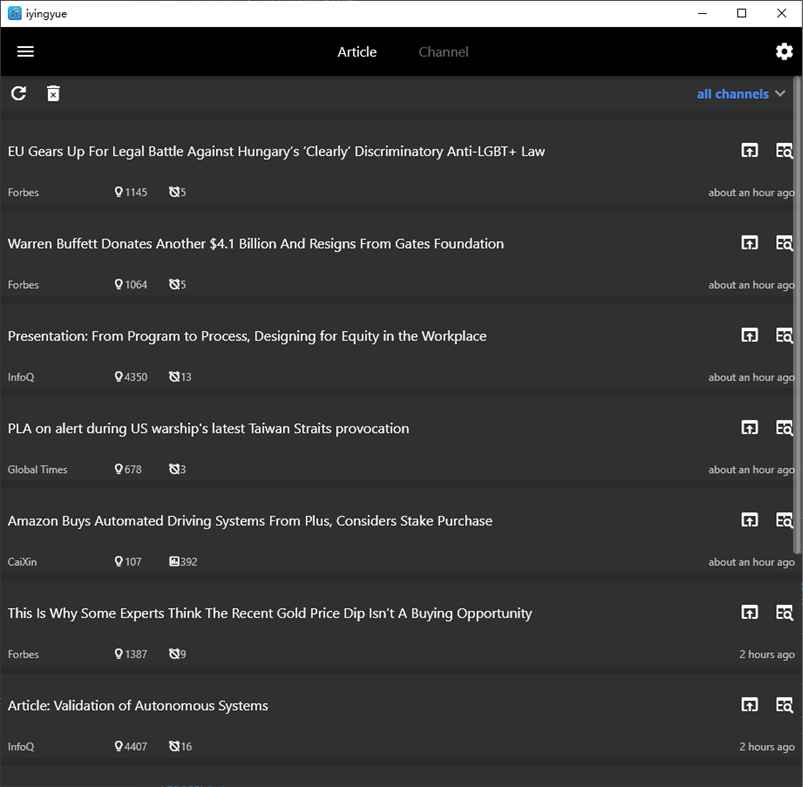This screenshot has height=787, width=803.
Task: Click the 392 image count icon
Action: [174, 562]
